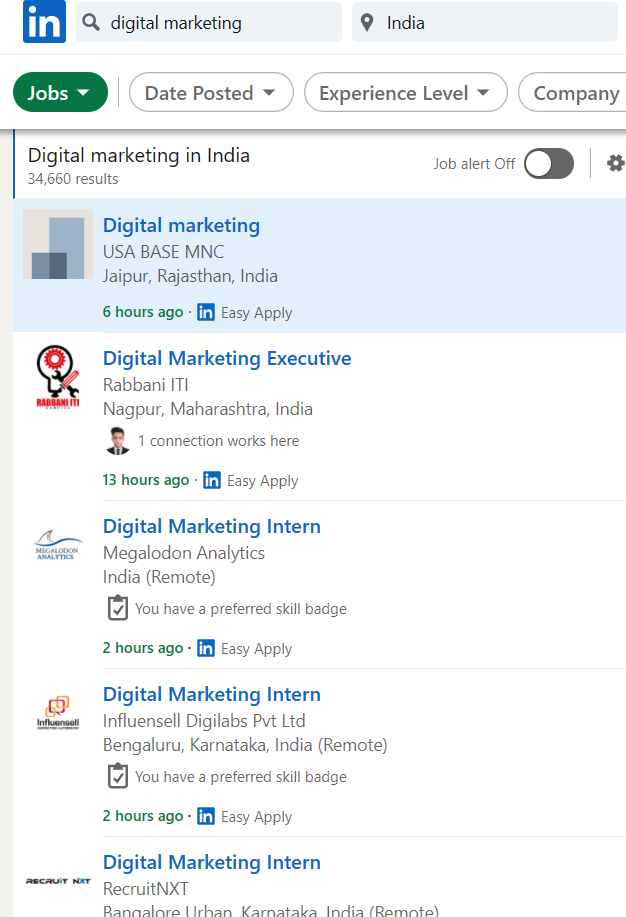Open job alert settings gear

pos(615,163)
